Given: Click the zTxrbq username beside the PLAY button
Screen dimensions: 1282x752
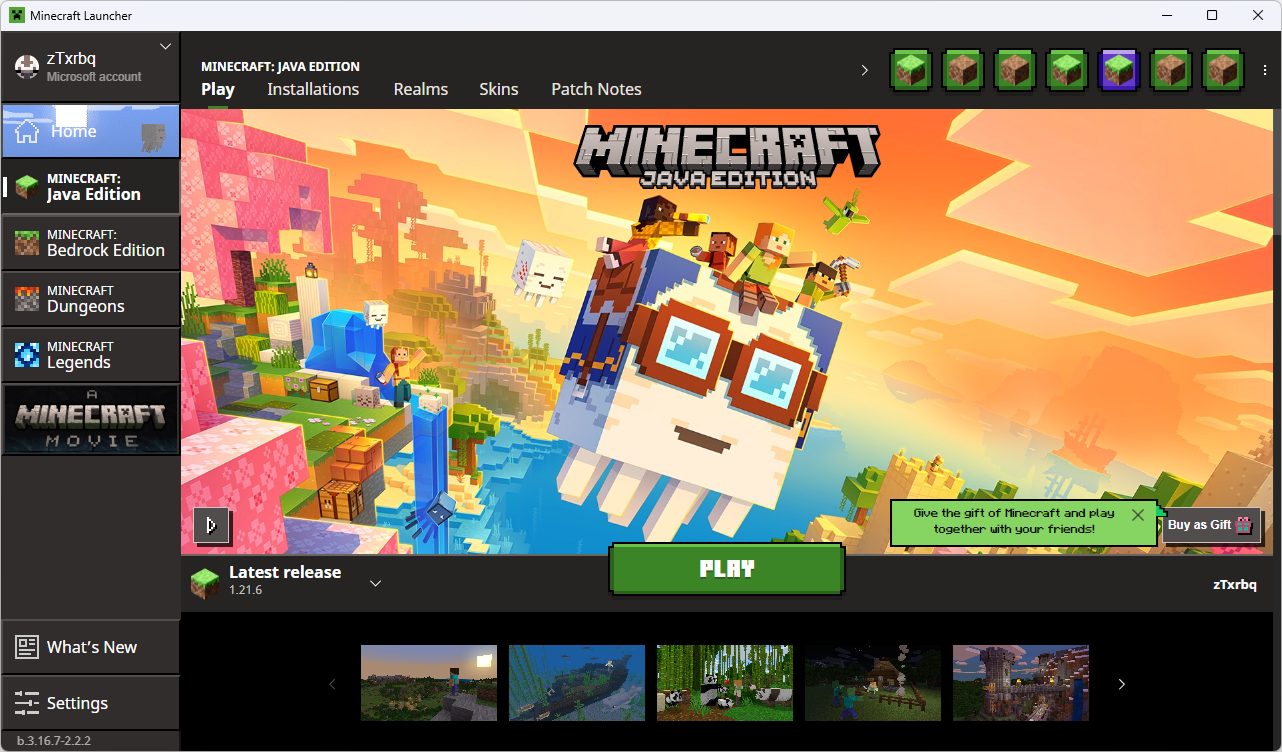Looking at the screenshot, I should click(1234, 584).
